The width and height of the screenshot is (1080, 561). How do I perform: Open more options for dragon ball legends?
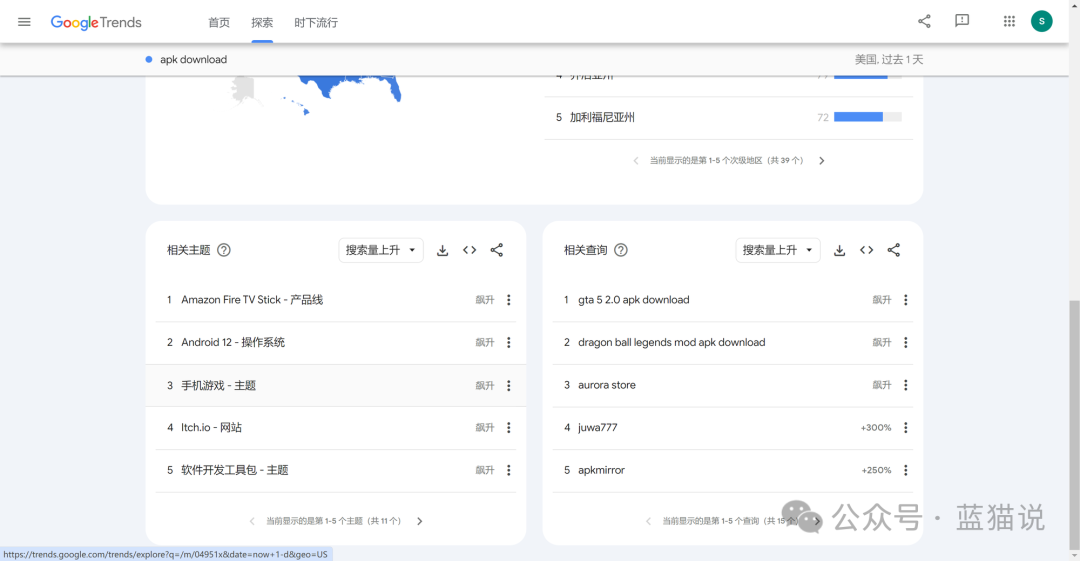coord(906,343)
